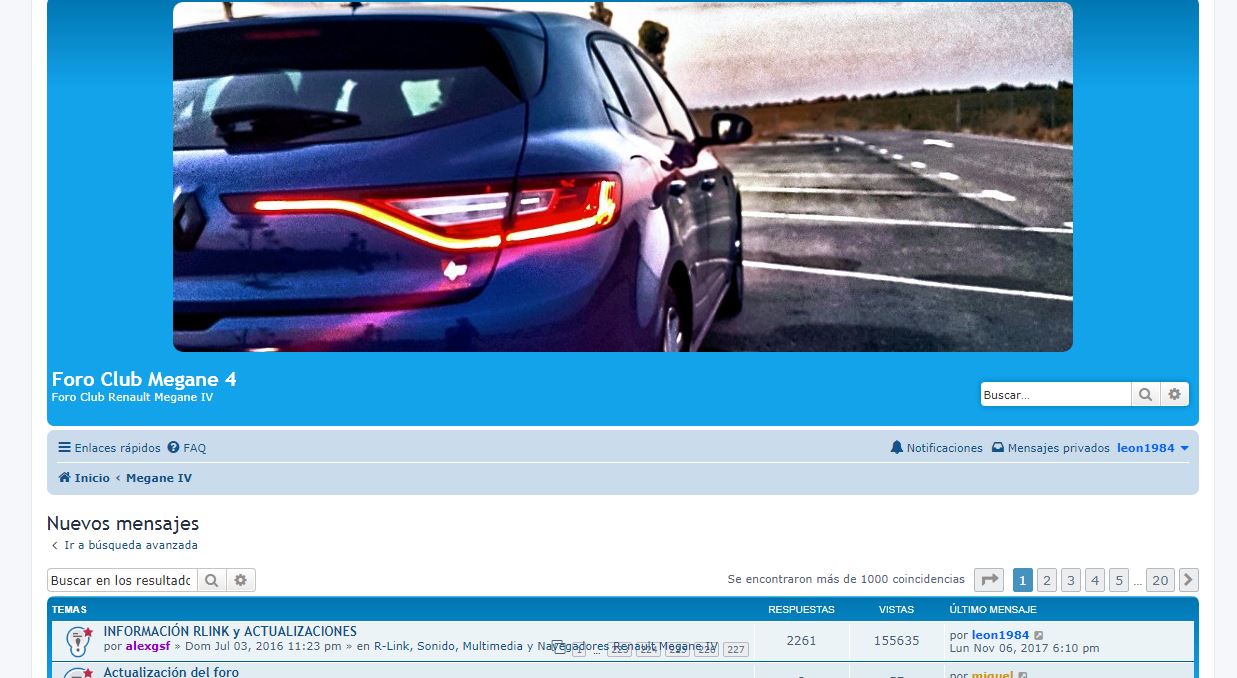1237x678 pixels.
Task: Focus 'Buscar en los resultados' field
Action: [x=122, y=580]
